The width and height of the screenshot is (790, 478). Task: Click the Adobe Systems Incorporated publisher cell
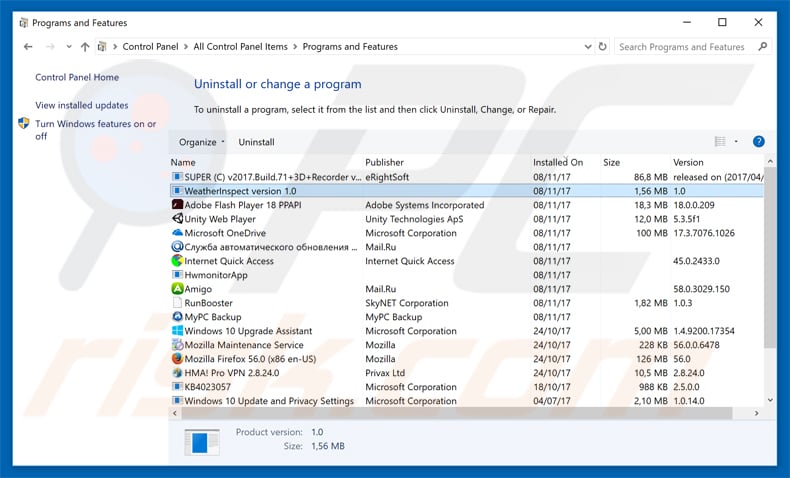click(x=425, y=205)
